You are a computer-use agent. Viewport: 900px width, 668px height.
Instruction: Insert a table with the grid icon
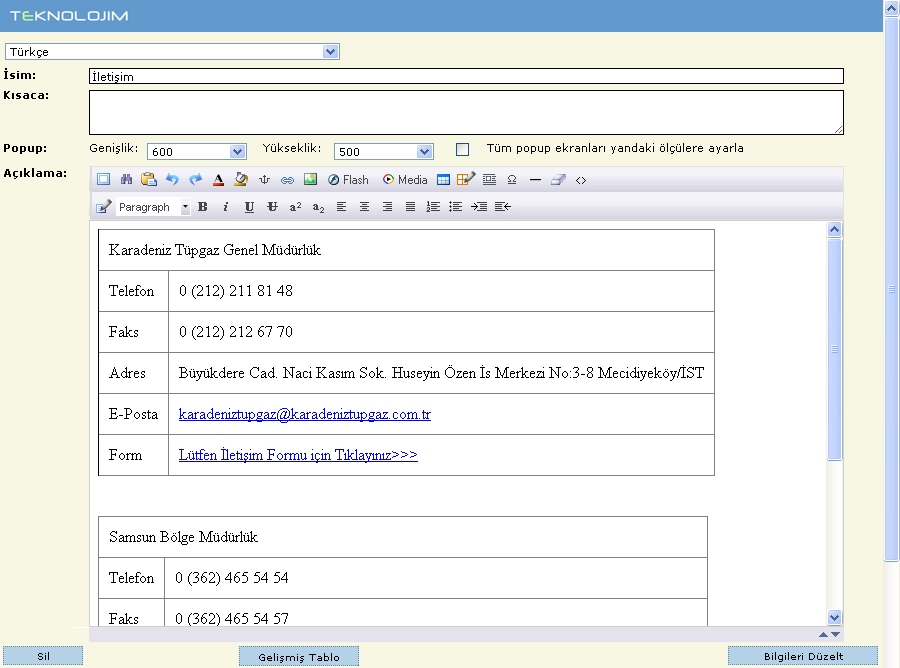click(x=443, y=180)
